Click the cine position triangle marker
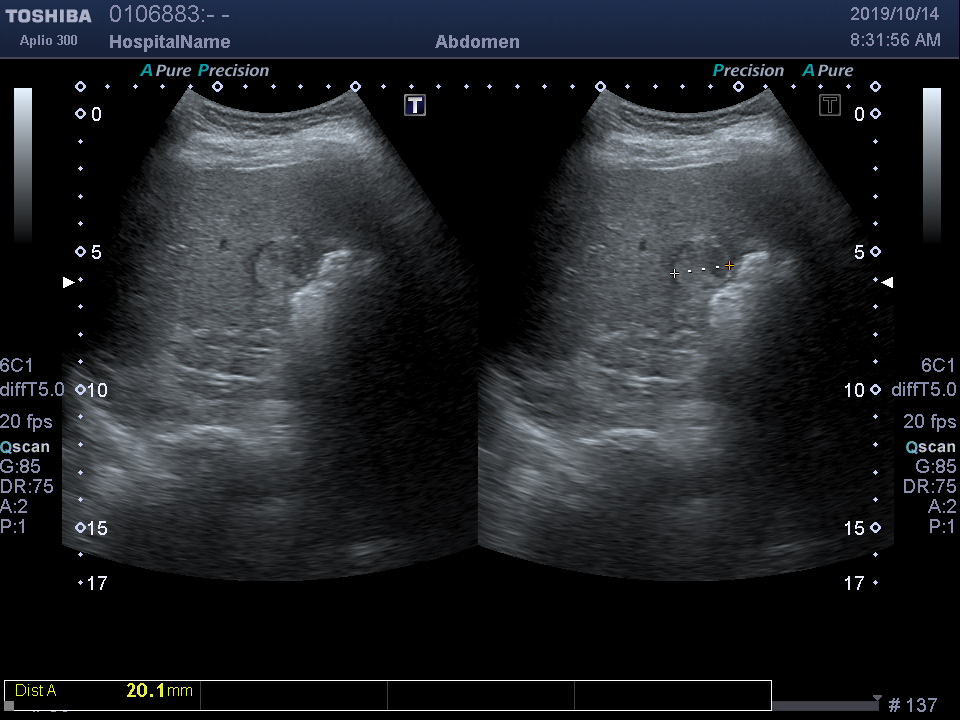The height and width of the screenshot is (720, 960). click(877, 699)
